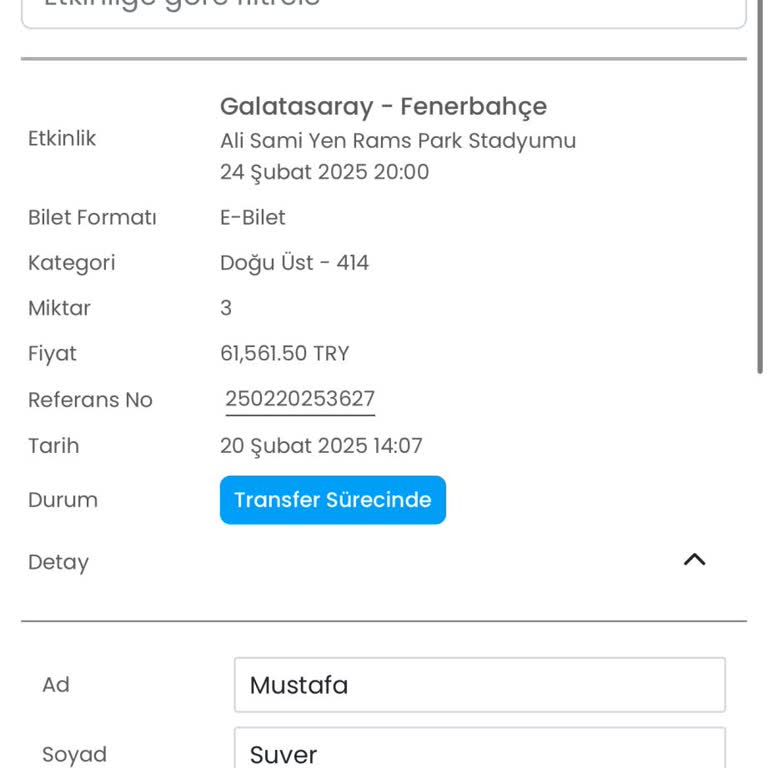The height and width of the screenshot is (768, 768).
Task: Open reference number 250220253627 link
Action: tap(300, 399)
